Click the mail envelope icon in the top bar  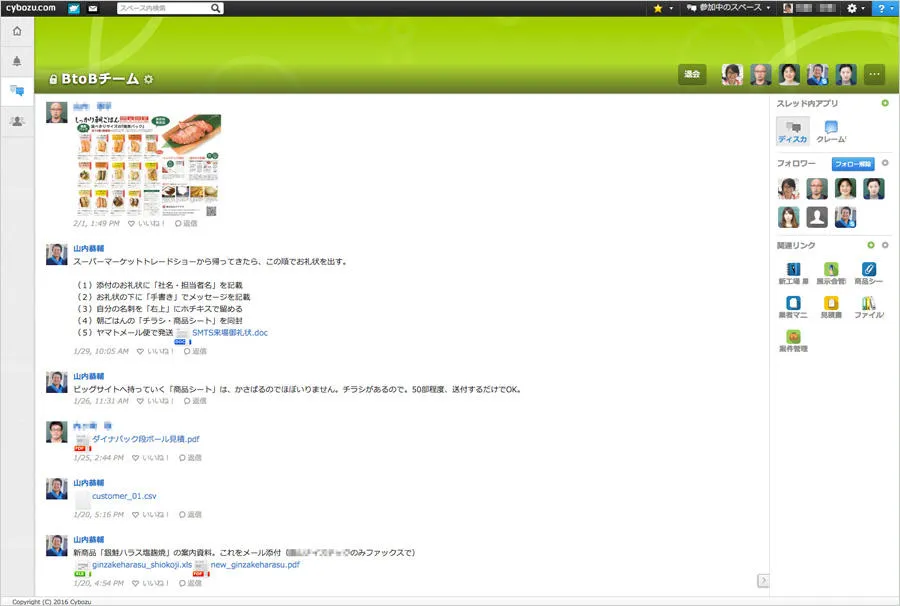[93, 8]
